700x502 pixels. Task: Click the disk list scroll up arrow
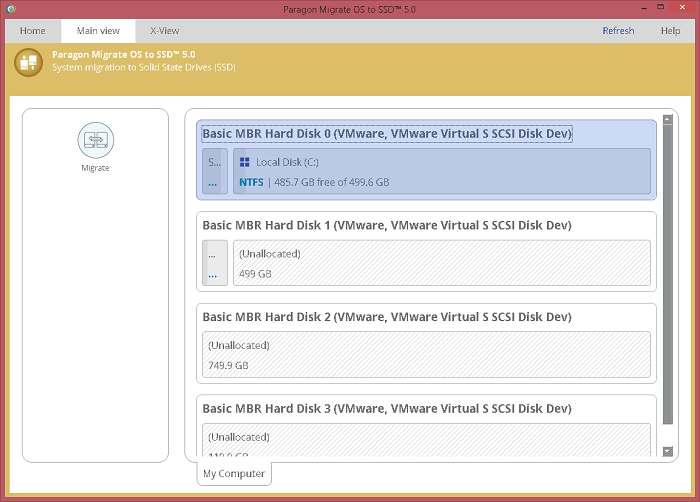[667, 119]
